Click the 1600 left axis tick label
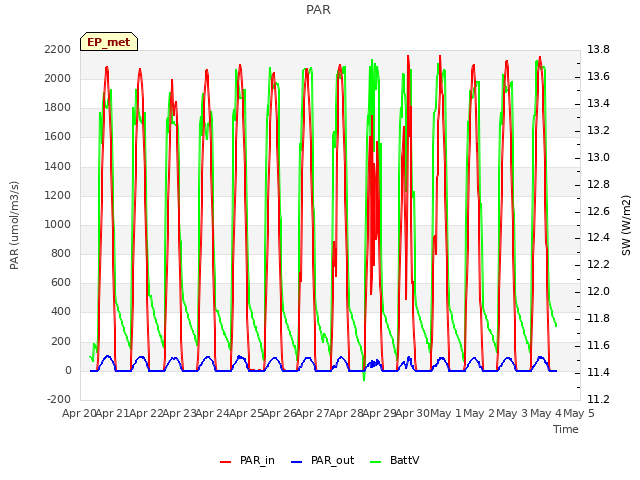 (x=58, y=137)
